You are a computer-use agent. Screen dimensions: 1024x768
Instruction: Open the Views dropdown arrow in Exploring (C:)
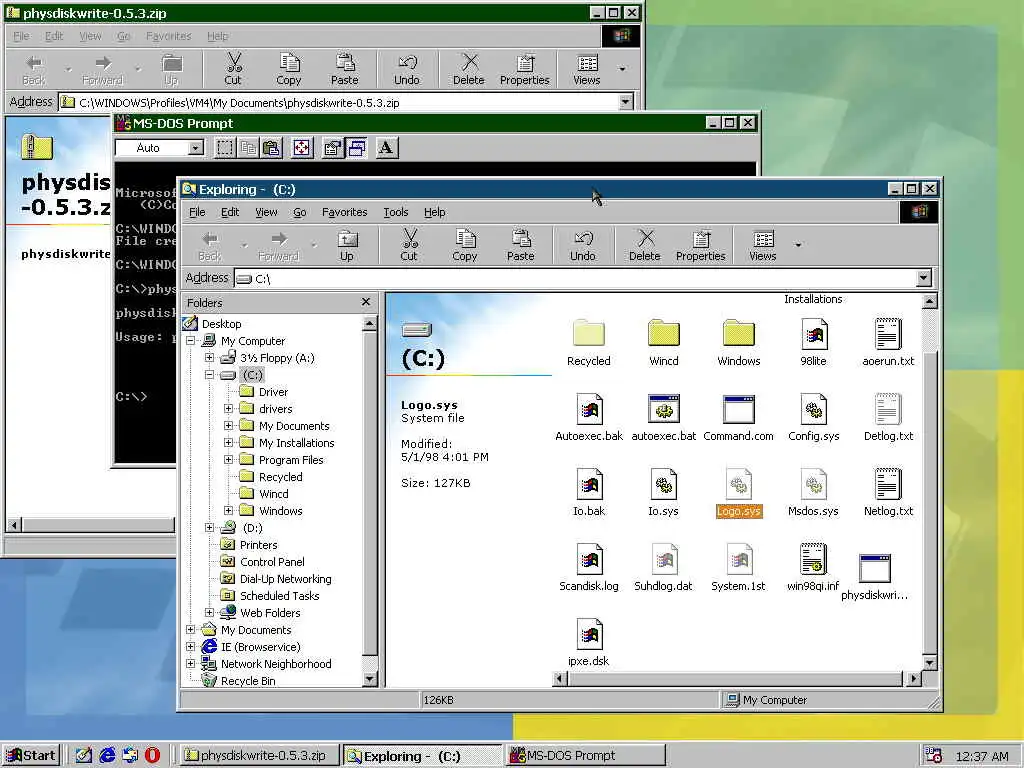(798, 245)
